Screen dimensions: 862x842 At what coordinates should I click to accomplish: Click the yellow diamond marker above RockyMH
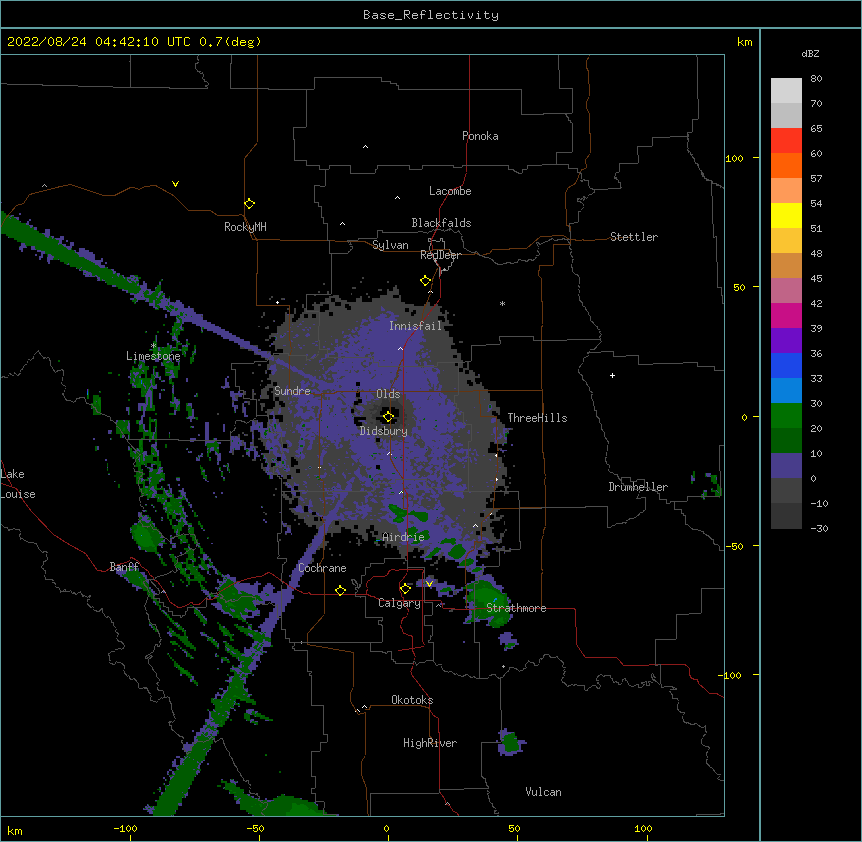tap(250, 204)
